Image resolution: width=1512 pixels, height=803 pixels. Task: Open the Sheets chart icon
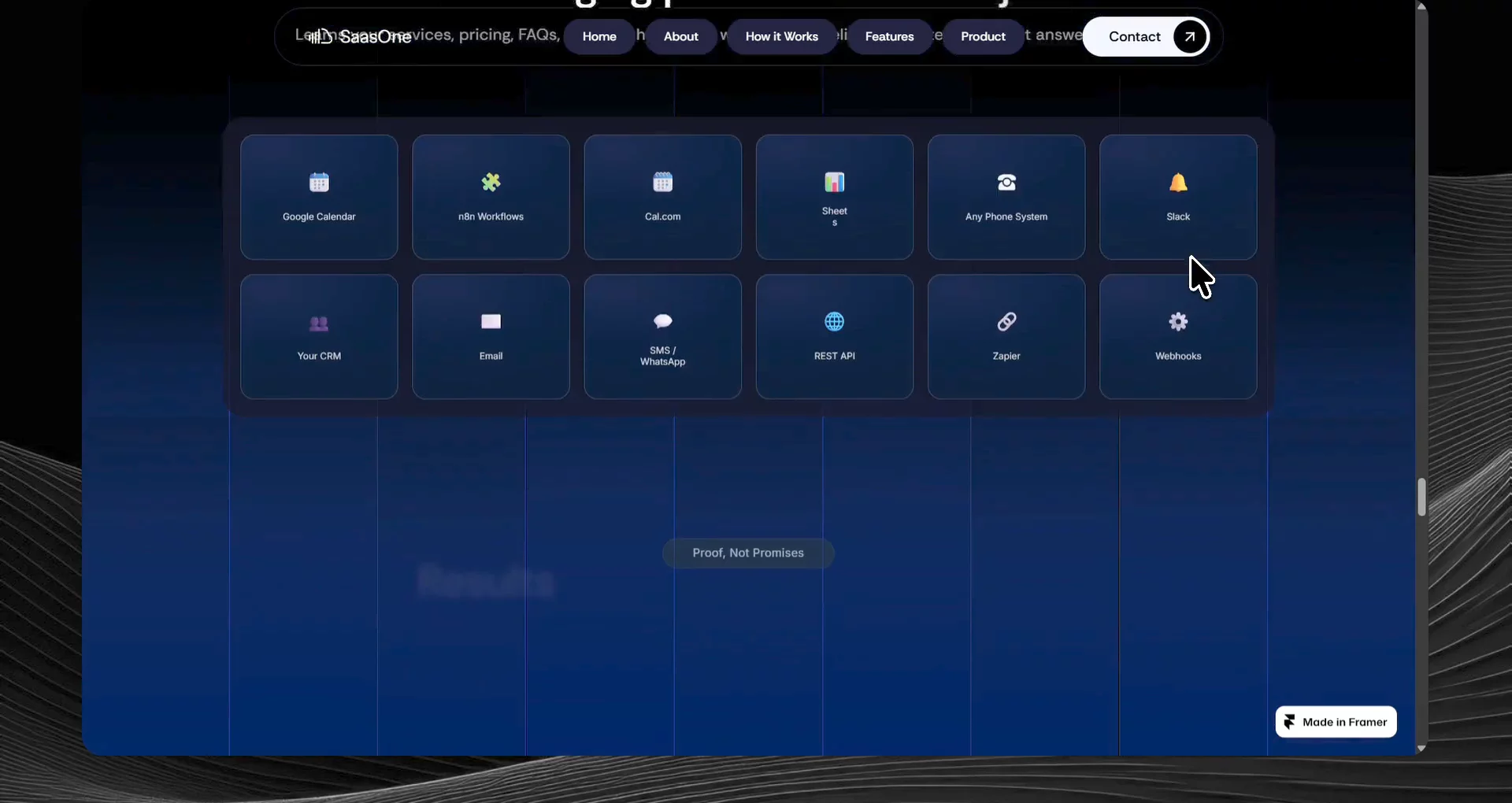835,183
